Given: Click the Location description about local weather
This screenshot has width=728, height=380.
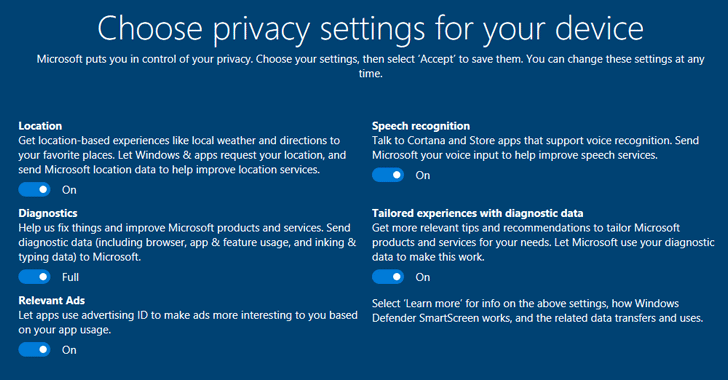Looking at the screenshot, I should 182,155.
